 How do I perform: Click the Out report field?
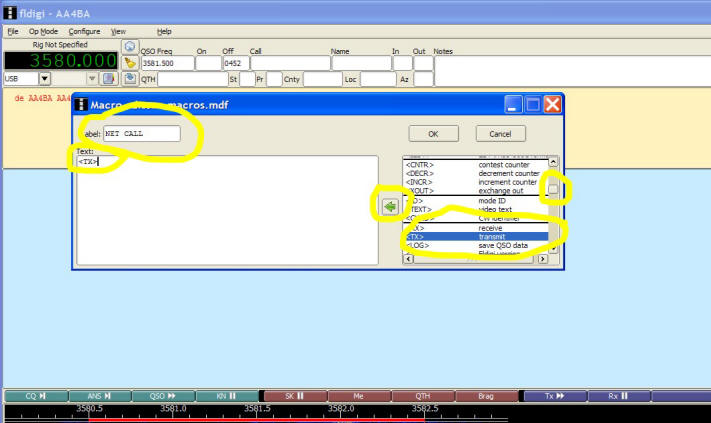point(423,63)
